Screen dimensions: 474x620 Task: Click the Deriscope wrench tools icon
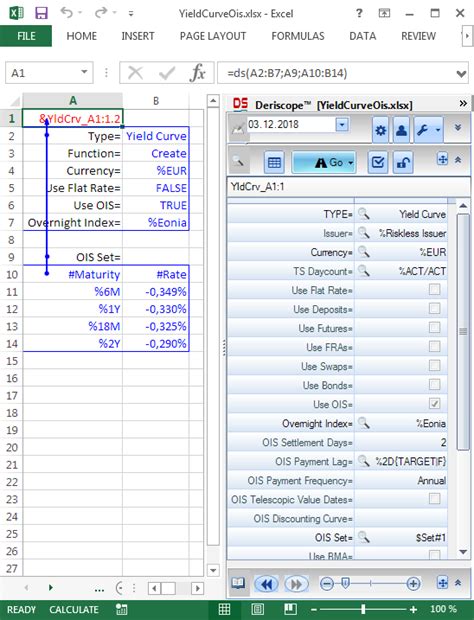pyautogui.click(x=423, y=130)
